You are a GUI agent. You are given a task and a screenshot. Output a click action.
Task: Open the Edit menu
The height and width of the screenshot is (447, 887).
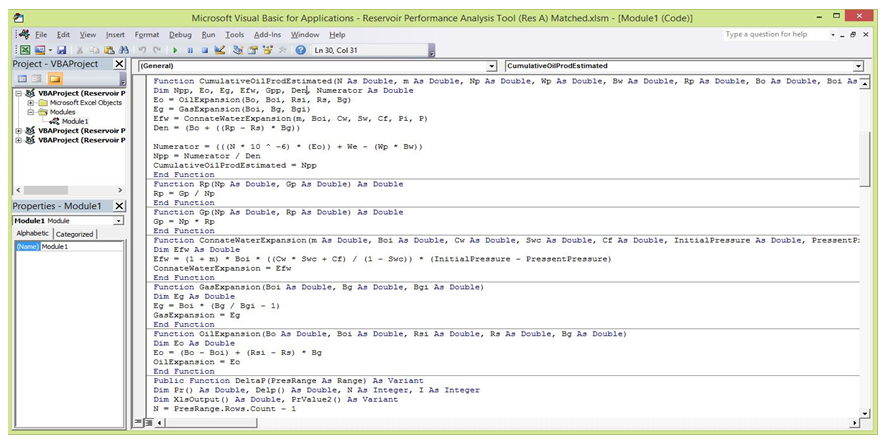click(x=63, y=35)
